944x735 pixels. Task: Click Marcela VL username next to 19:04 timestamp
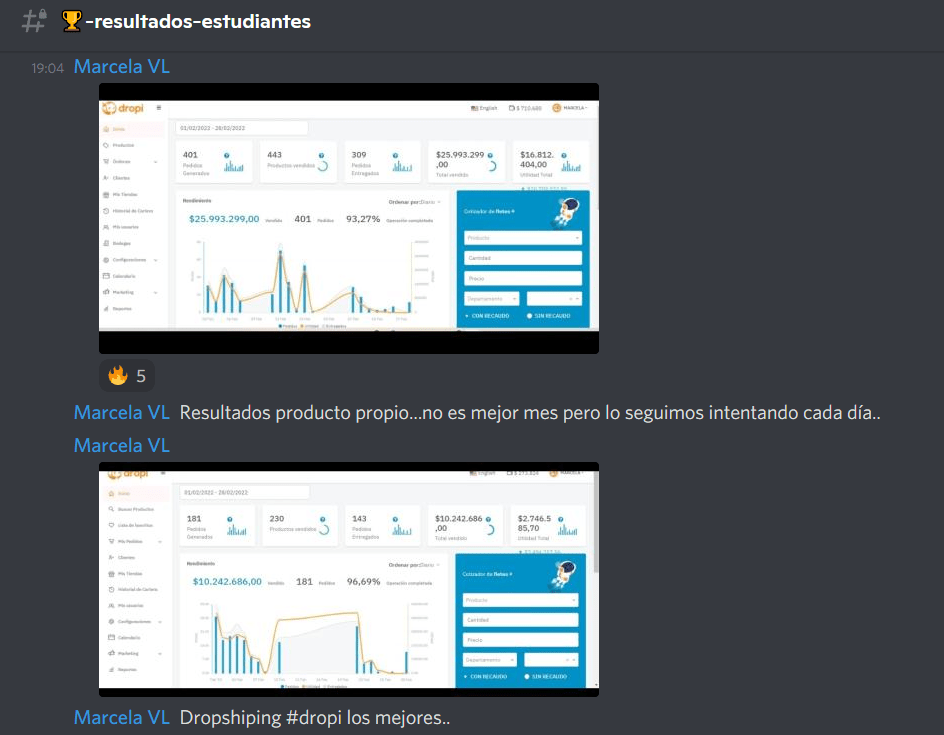point(122,67)
